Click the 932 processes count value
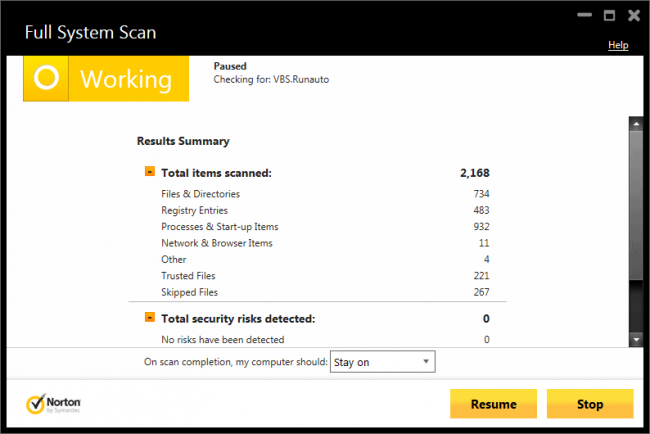Viewport: 650px width, 434px height. click(481, 226)
